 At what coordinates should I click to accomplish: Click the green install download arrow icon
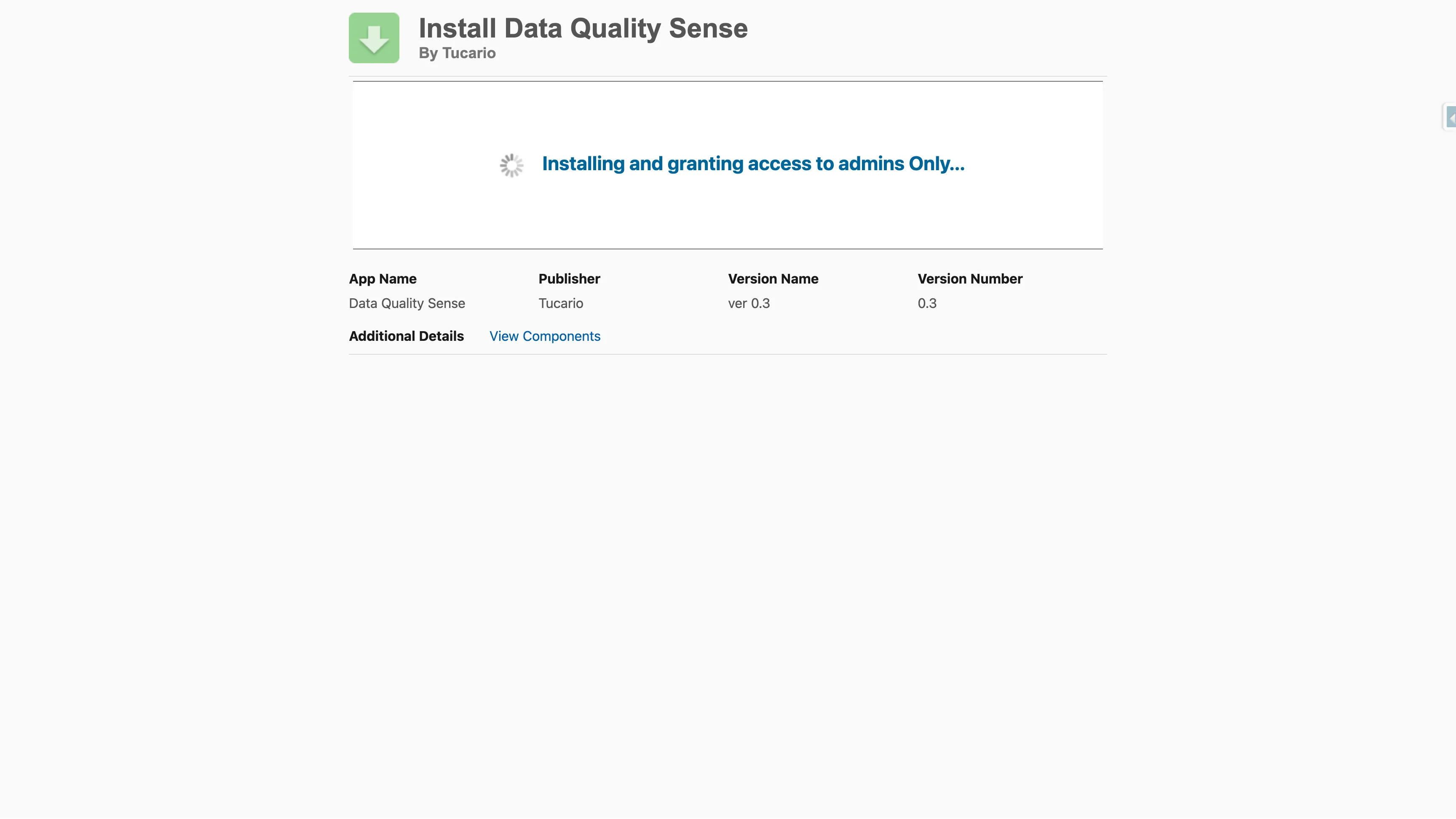pos(374,38)
